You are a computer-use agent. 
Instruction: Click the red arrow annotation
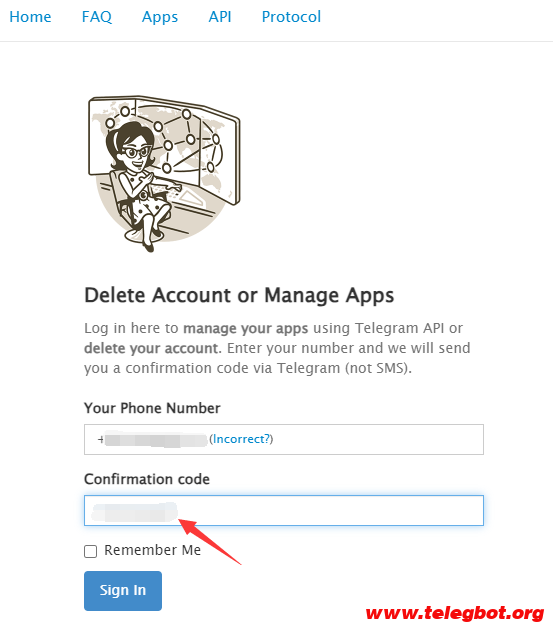[x=210, y=541]
